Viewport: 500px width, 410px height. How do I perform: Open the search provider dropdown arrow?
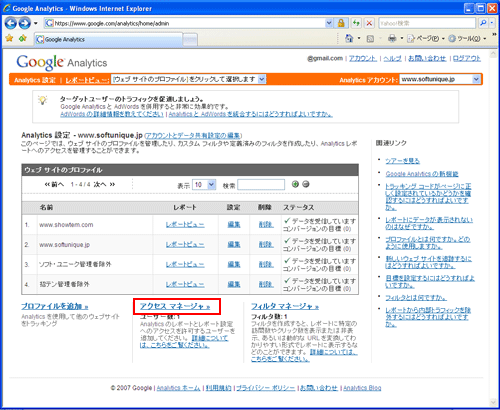point(492,23)
